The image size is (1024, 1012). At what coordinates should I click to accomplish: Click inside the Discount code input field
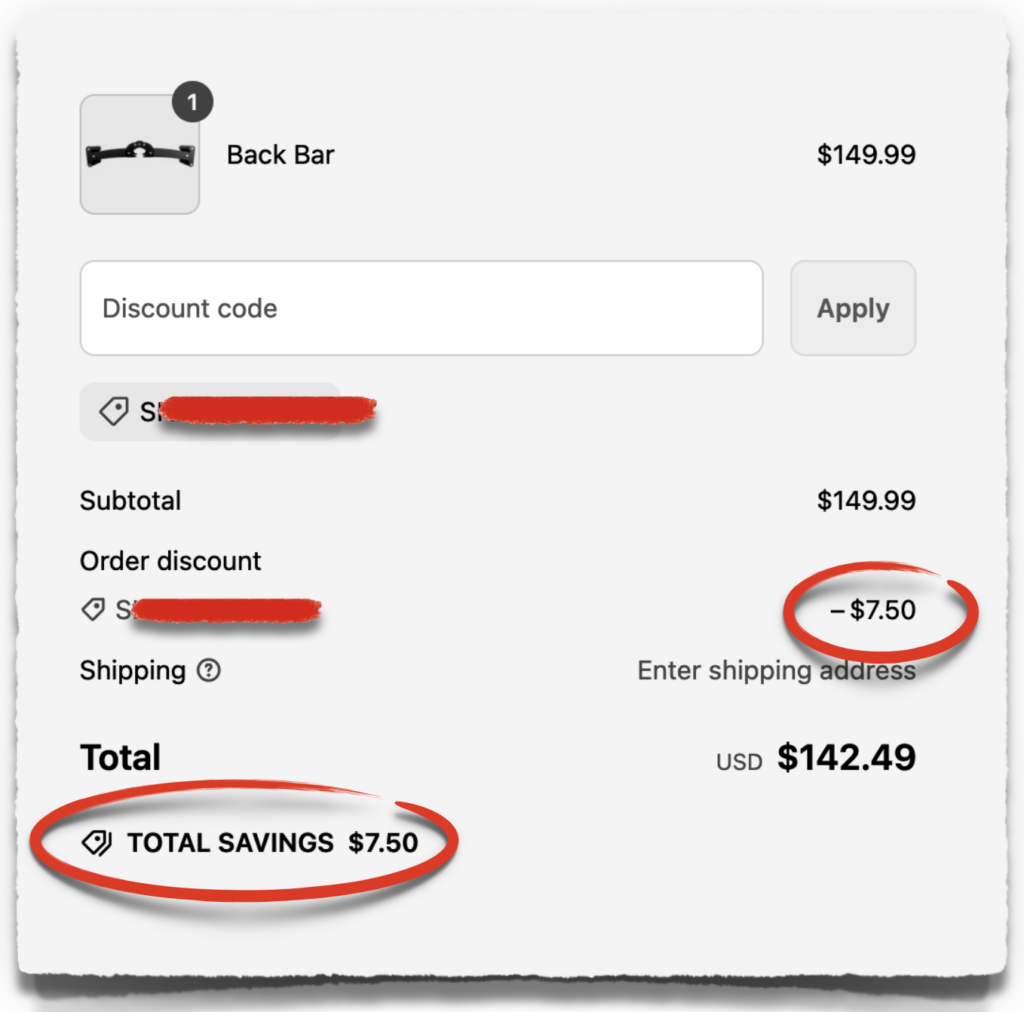[420, 308]
